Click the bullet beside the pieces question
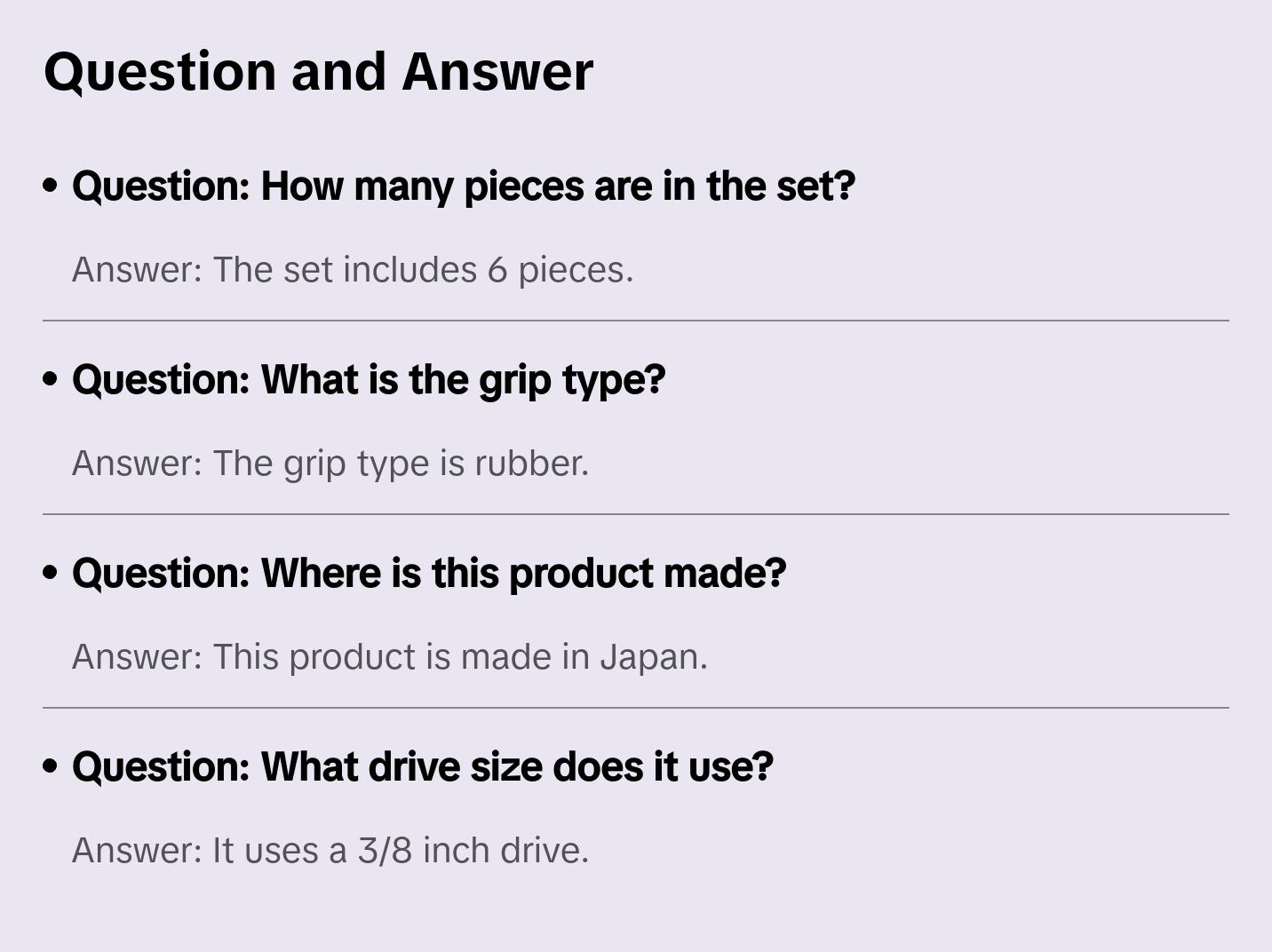1272x952 pixels. pyautogui.click(x=51, y=186)
